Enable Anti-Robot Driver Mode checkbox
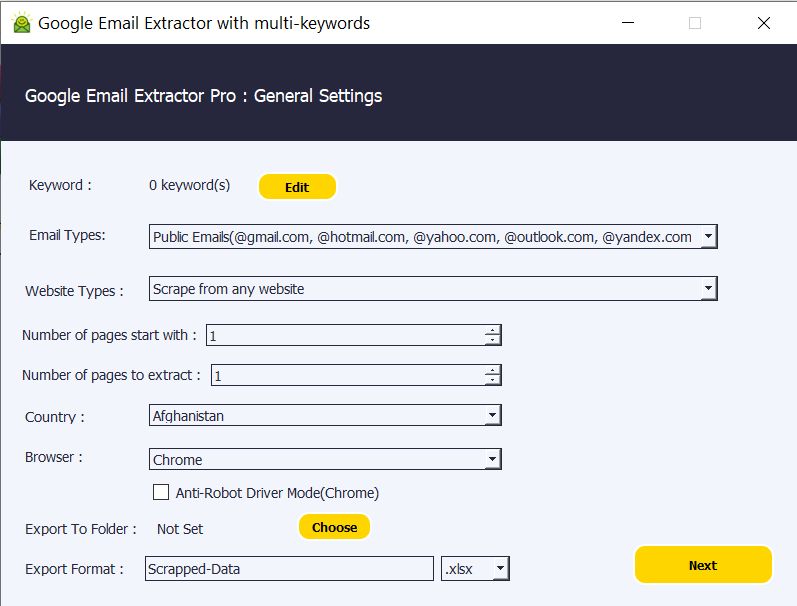Image resolution: width=797 pixels, height=606 pixels. click(161, 492)
